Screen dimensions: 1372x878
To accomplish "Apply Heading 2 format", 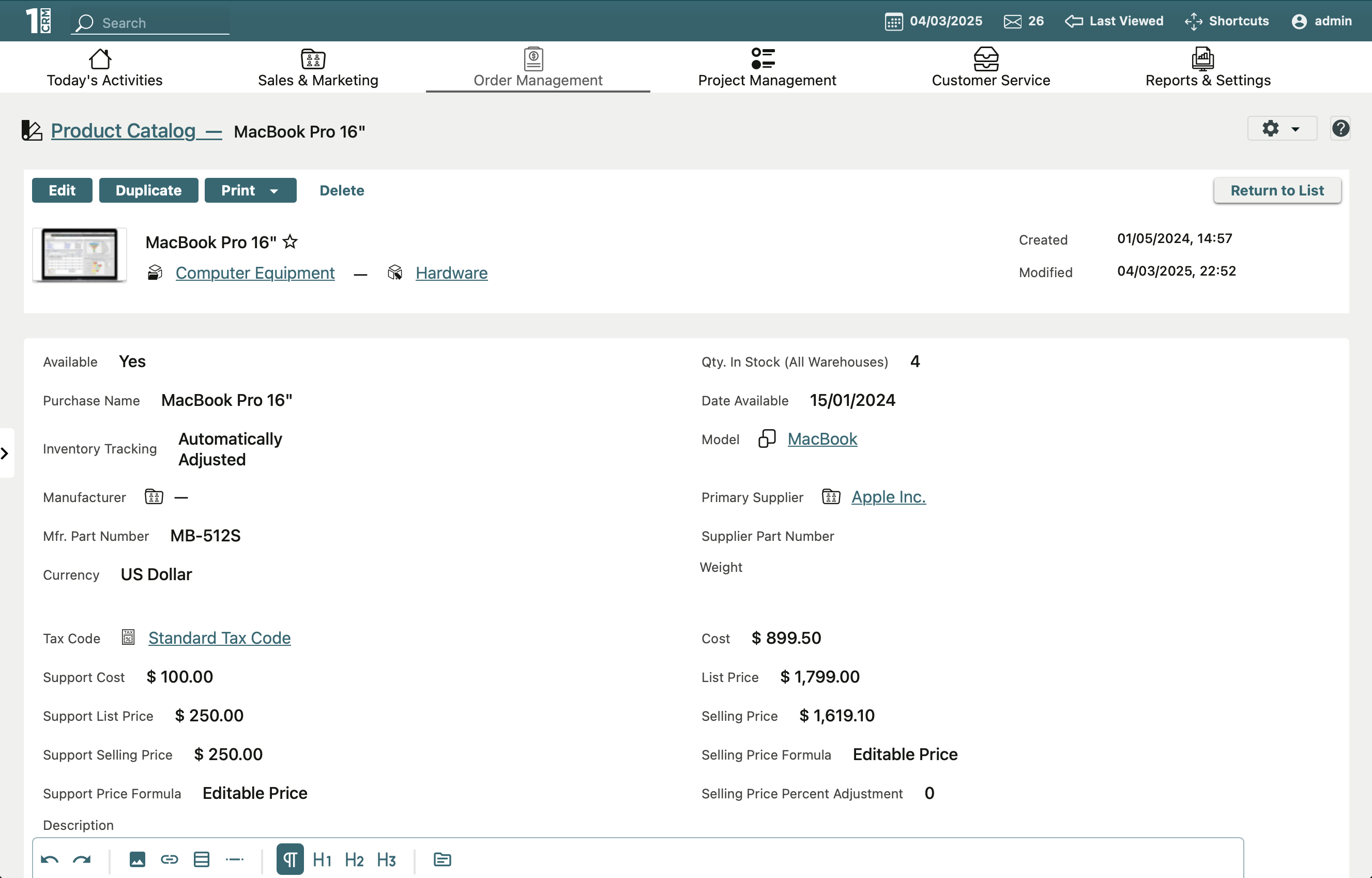I will click(x=354, y=859).
